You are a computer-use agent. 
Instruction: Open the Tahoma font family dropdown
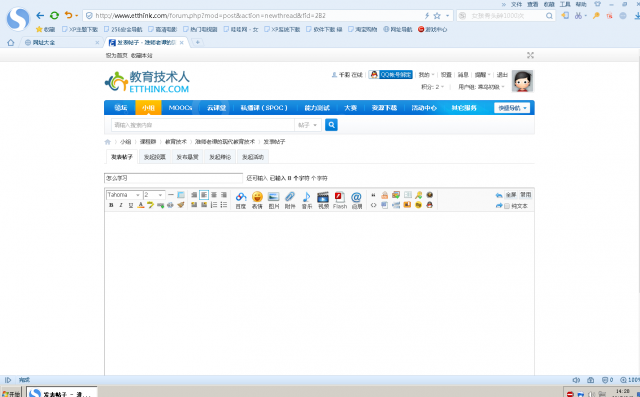[x=124, y=195]
